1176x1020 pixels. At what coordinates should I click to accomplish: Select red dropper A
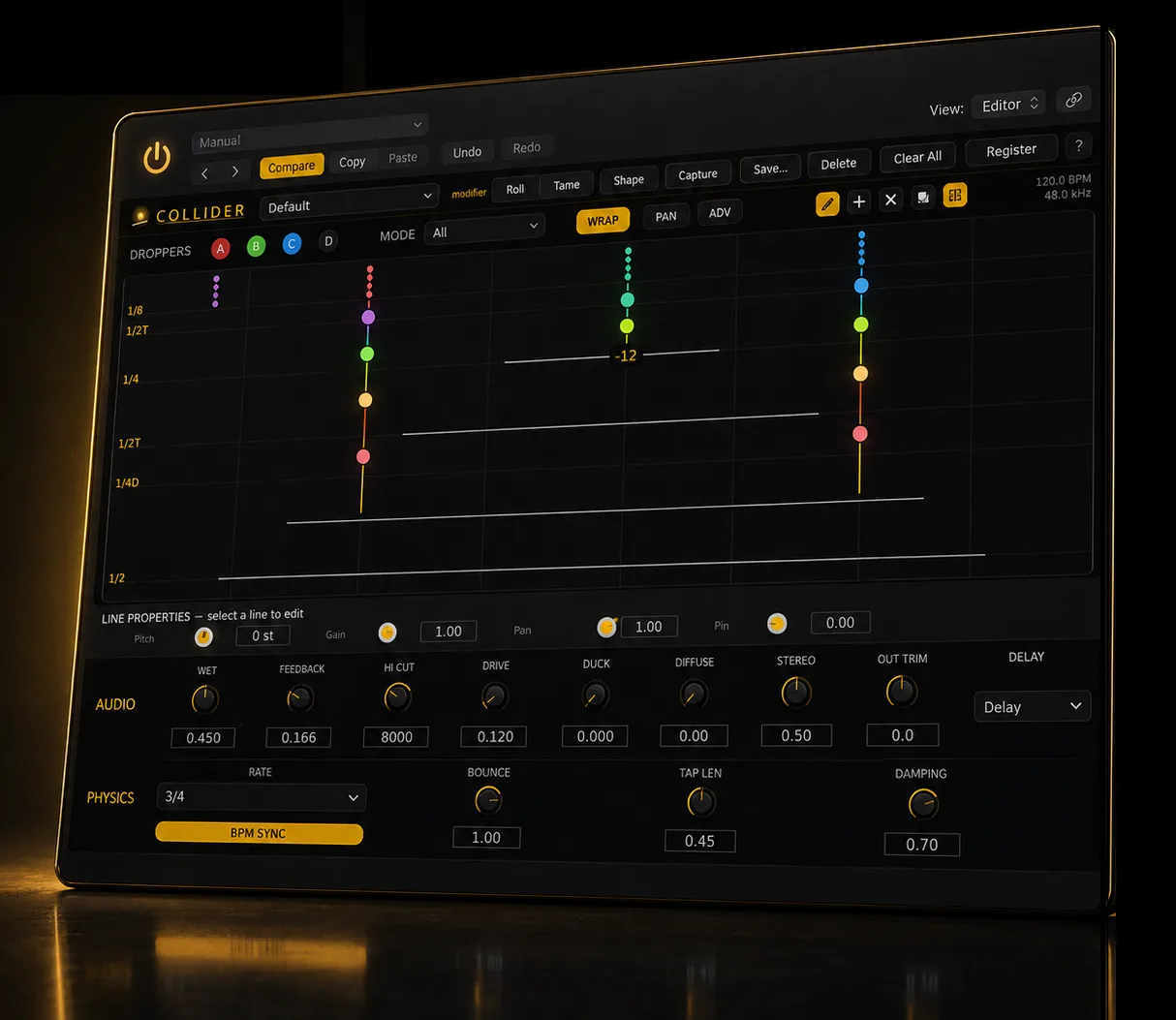click(221, 249)
